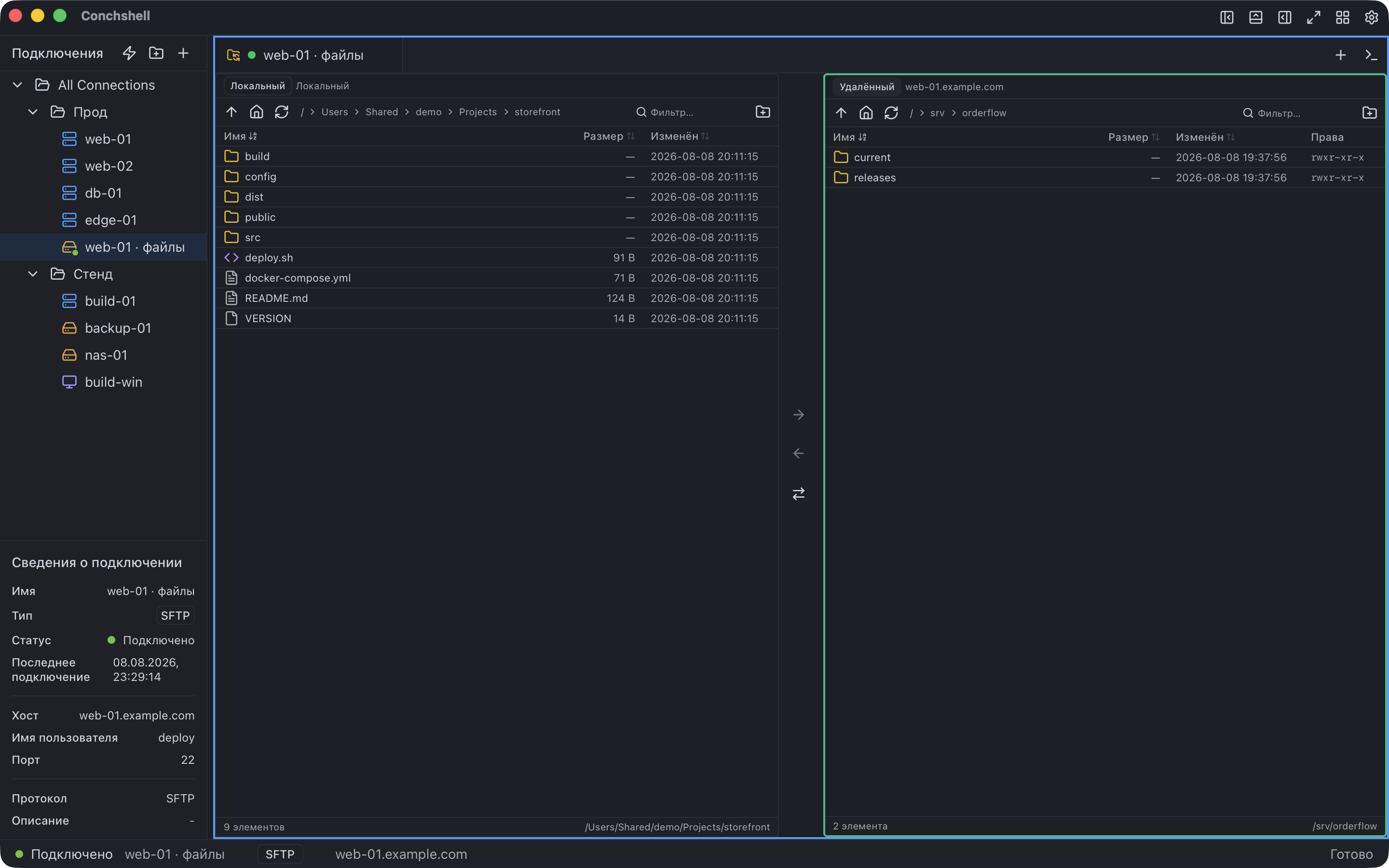This screenshot has width=1389, height=868.
Task: Collapse the Прод folder chevron
Action: tap(33, 112)
